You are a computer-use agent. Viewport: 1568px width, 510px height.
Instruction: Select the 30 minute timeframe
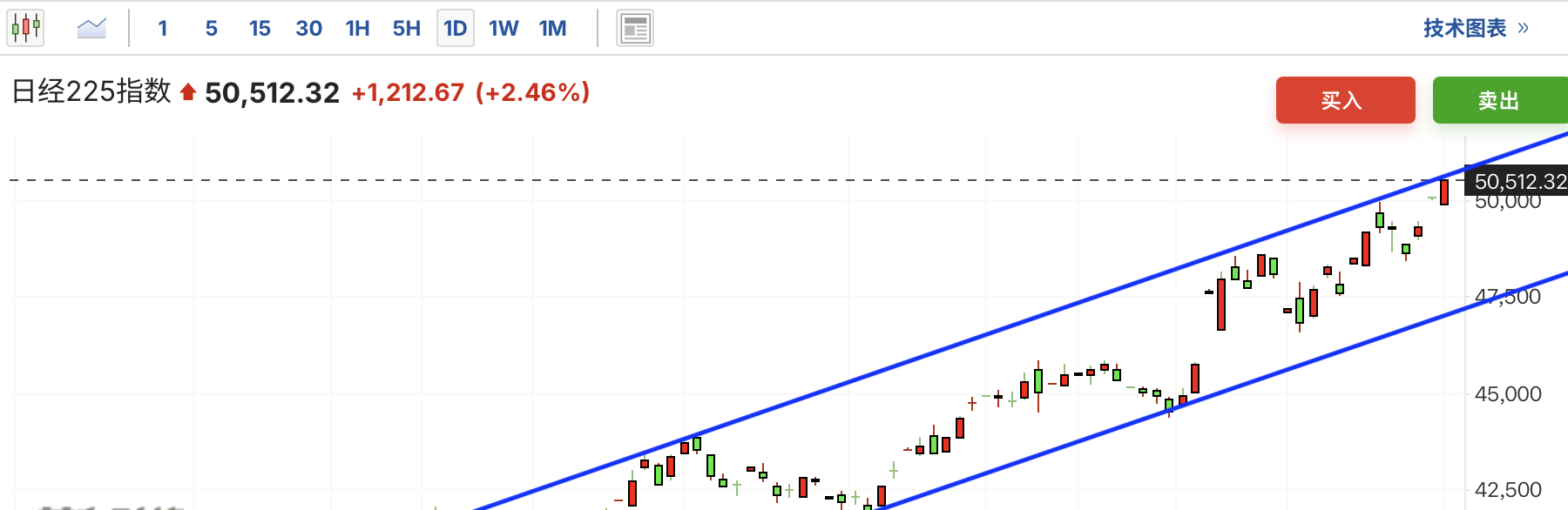point(308,28)
